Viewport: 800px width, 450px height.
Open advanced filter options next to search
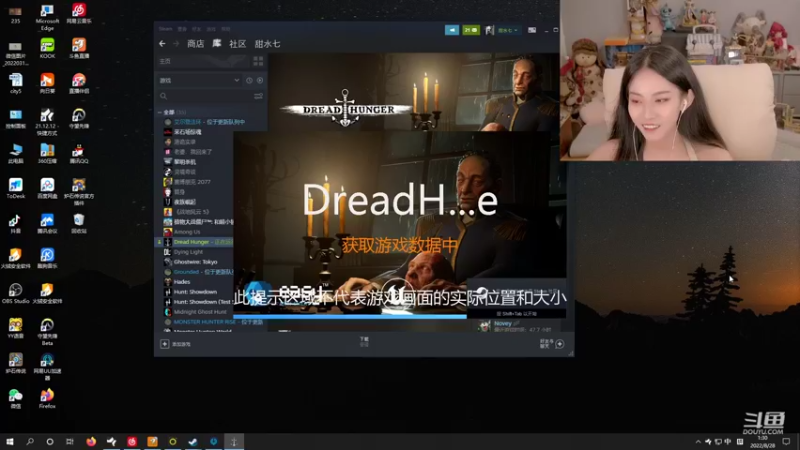tap(259, 96)
